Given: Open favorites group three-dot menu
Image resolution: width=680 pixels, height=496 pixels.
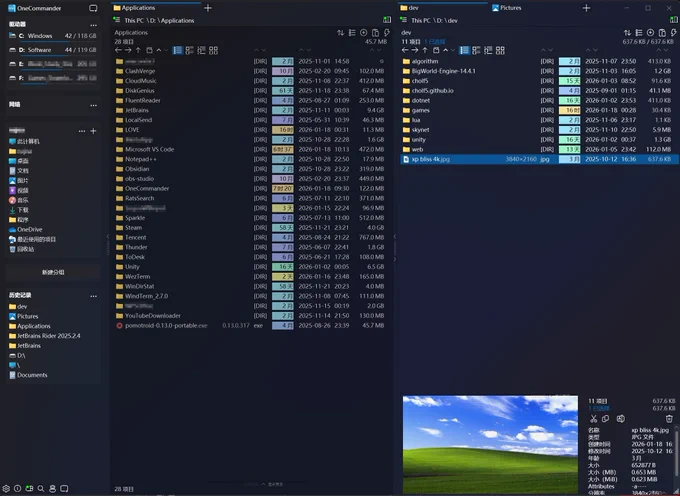Looking at the screenshot, I should coord(82,131).
